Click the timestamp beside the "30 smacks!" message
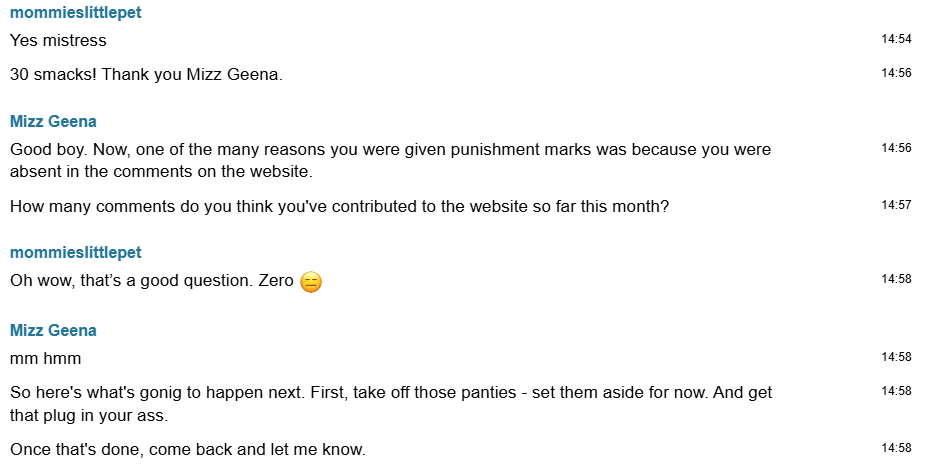Screen dimensions: 926x476 click(x=896, y=73)
